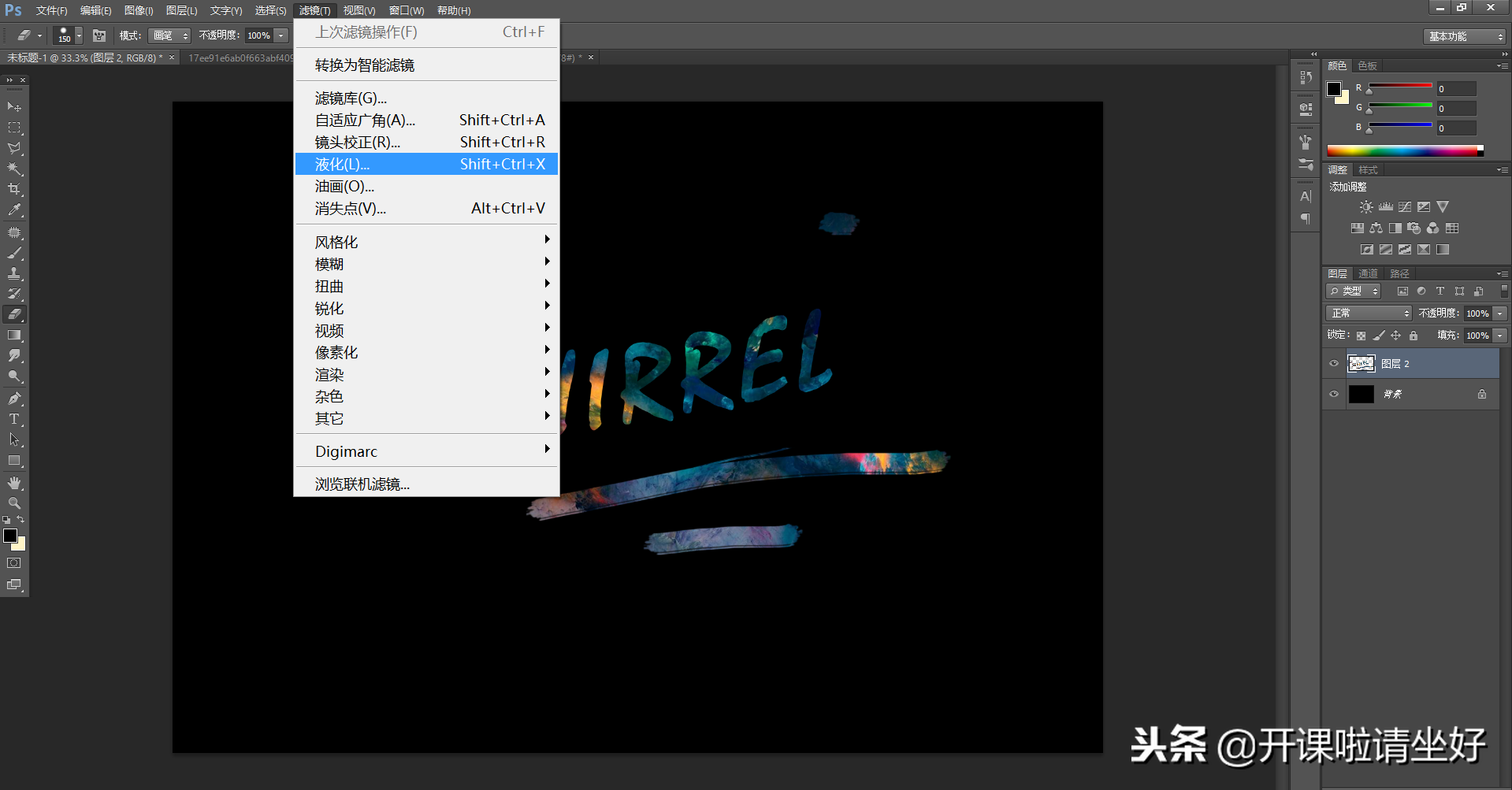Switch to the 色板 tab
This screenshot has width=1512, height=790.
1368,65
